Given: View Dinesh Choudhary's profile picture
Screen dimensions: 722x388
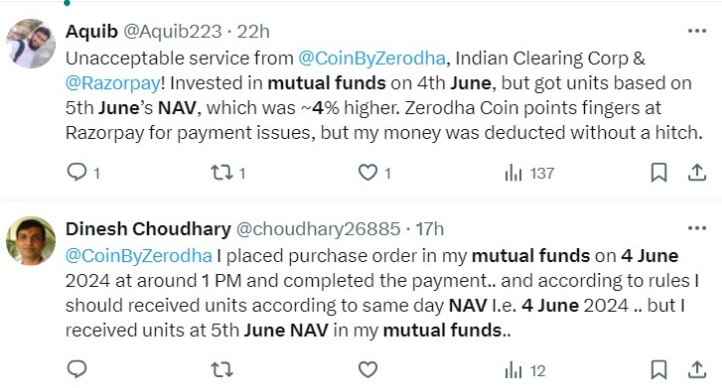Looking at the screenshot, I should click(31, 241).
